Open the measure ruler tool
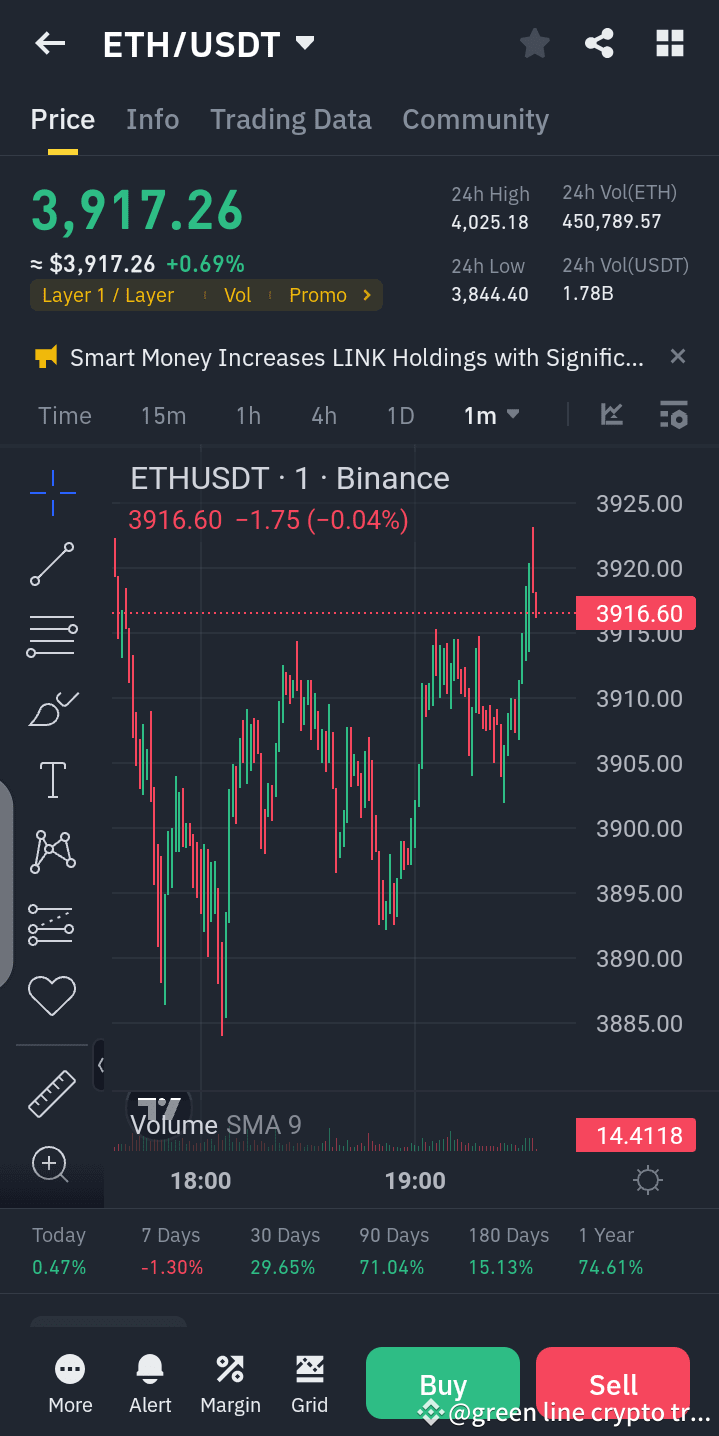Screen dimensions: 719x1436 coord(51,1093)
